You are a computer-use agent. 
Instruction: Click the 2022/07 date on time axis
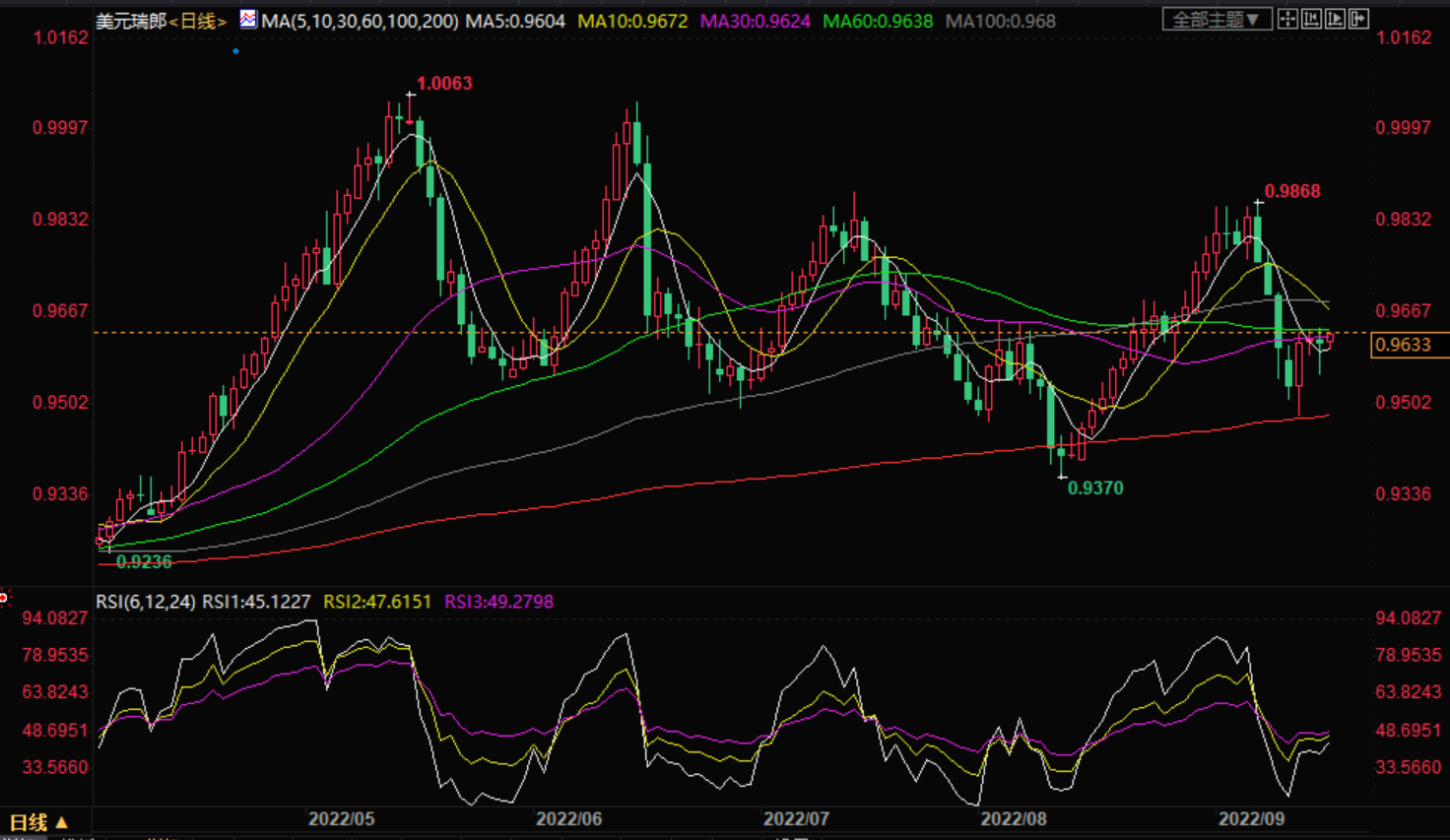coord(796,819)
